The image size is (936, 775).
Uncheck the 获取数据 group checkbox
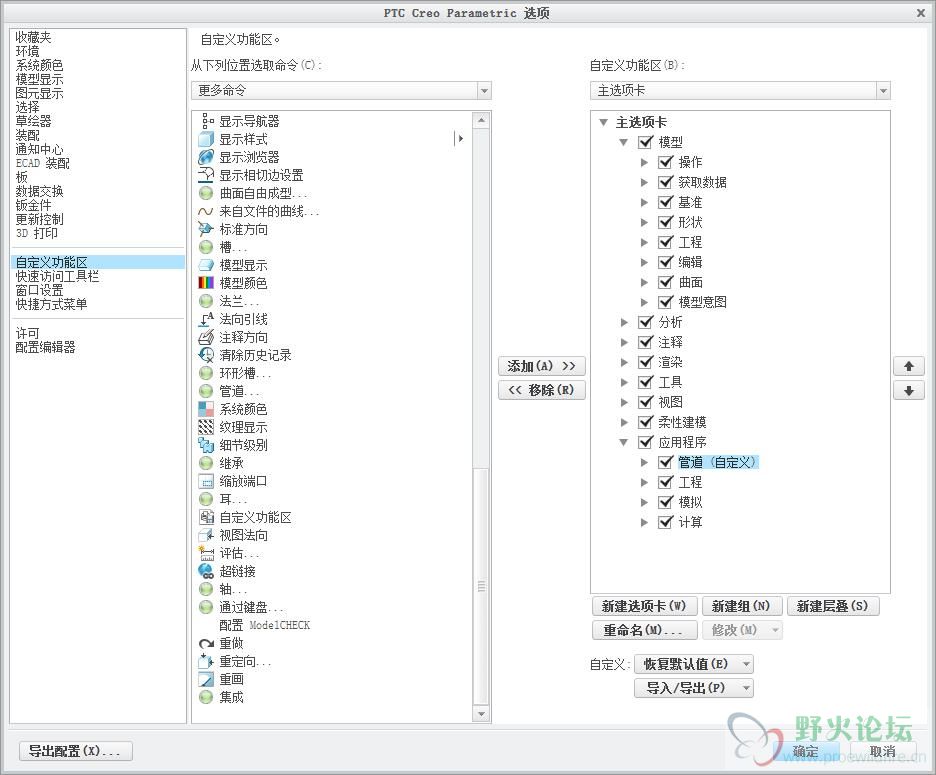click(666, 182)
